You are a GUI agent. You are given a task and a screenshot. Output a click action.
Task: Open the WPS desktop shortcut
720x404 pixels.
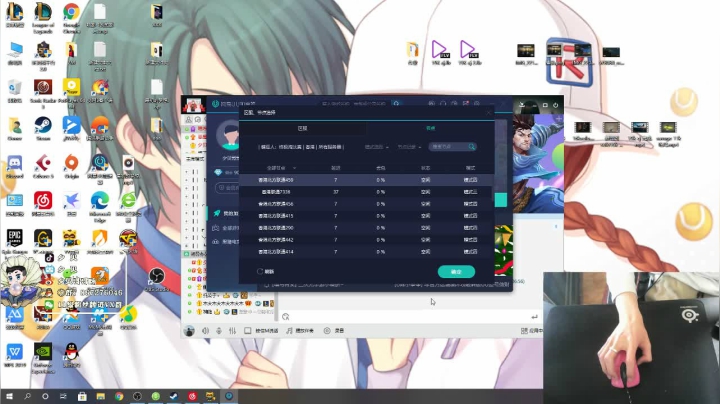15,356
